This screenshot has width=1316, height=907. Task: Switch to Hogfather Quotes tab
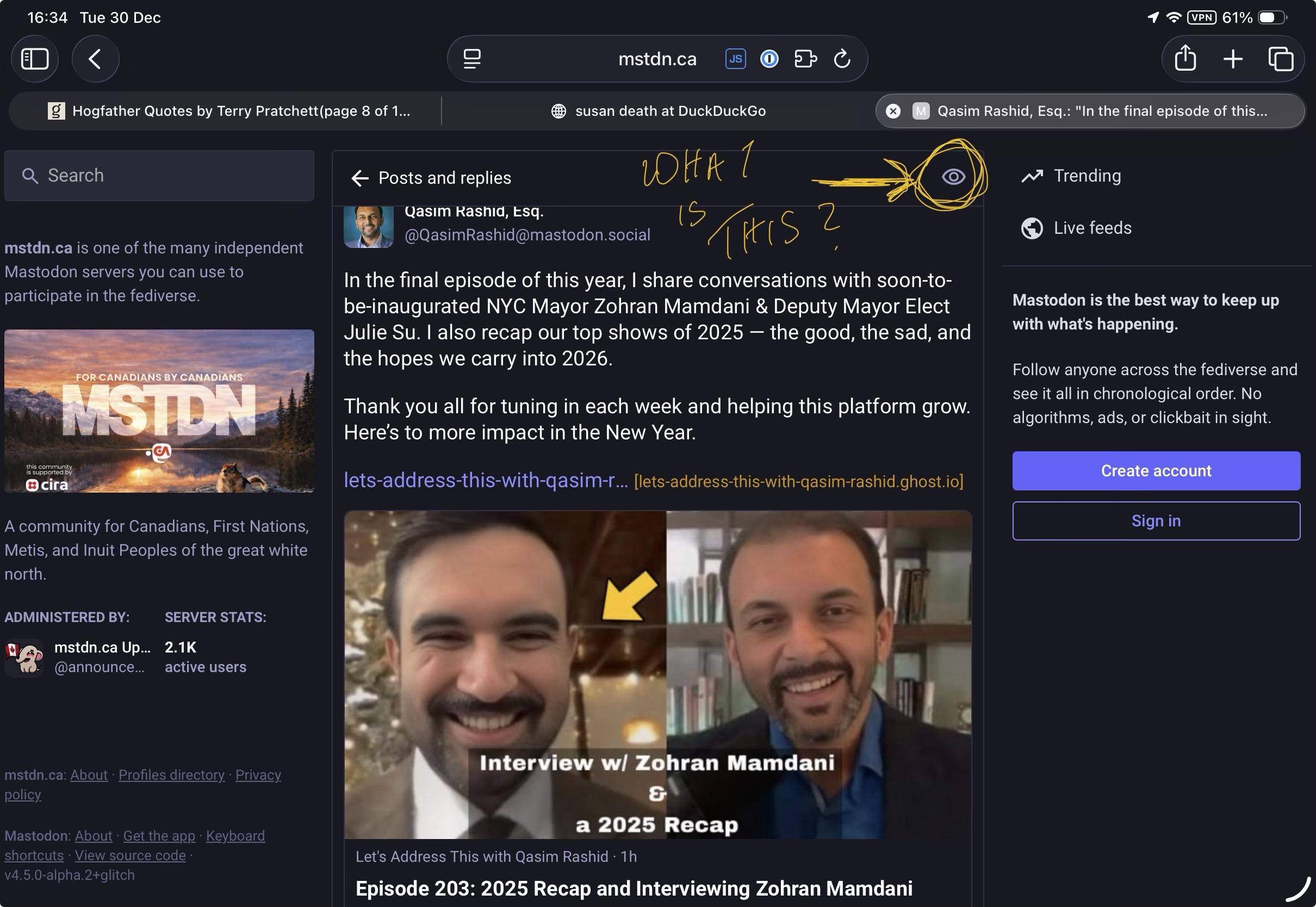click(227, 111)
